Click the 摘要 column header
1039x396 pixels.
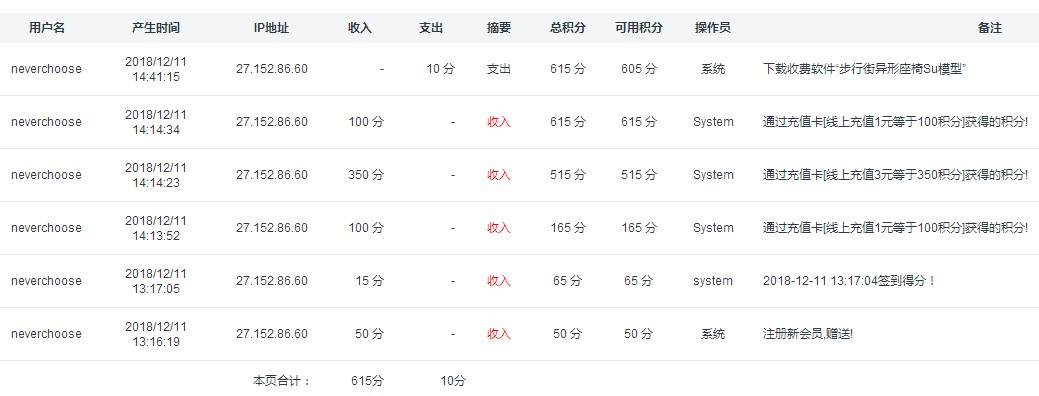point(499,28)
